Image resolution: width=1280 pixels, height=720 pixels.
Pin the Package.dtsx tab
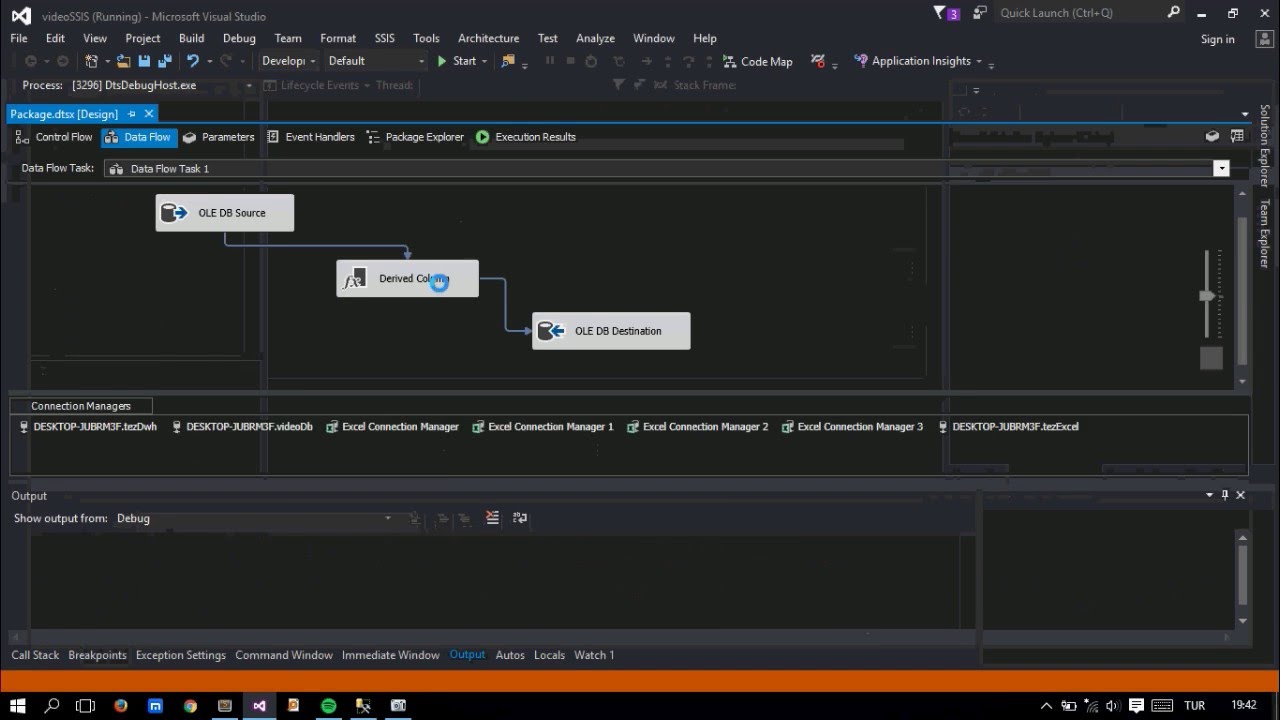(131, 114)
